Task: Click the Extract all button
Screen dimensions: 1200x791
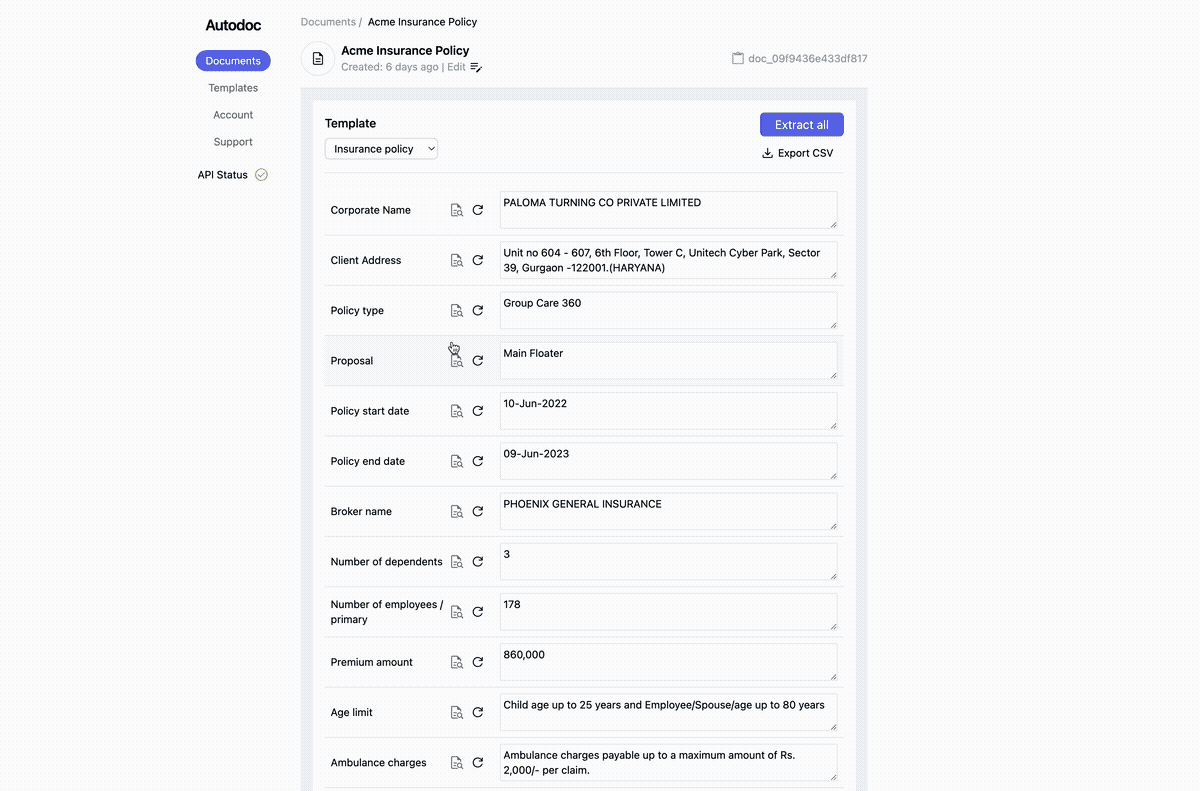Action: click(x=802, y=125)
